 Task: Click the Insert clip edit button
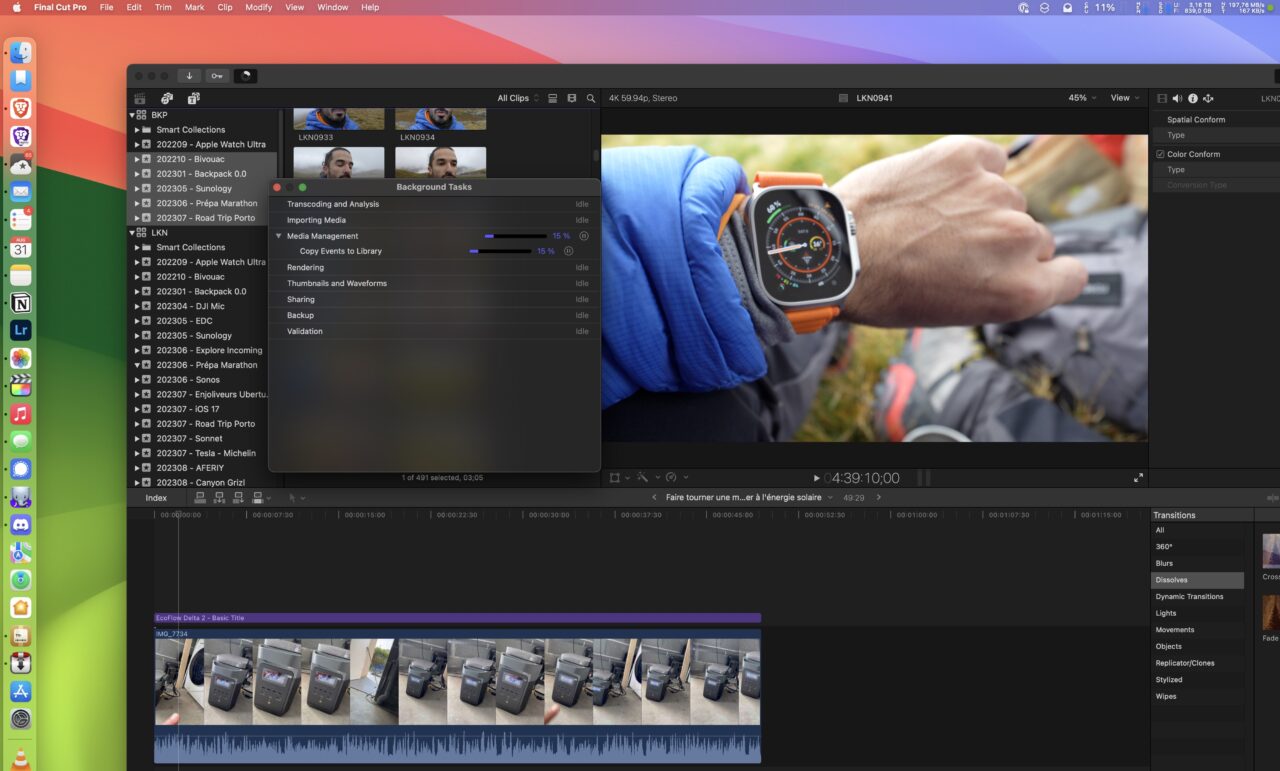219,497
